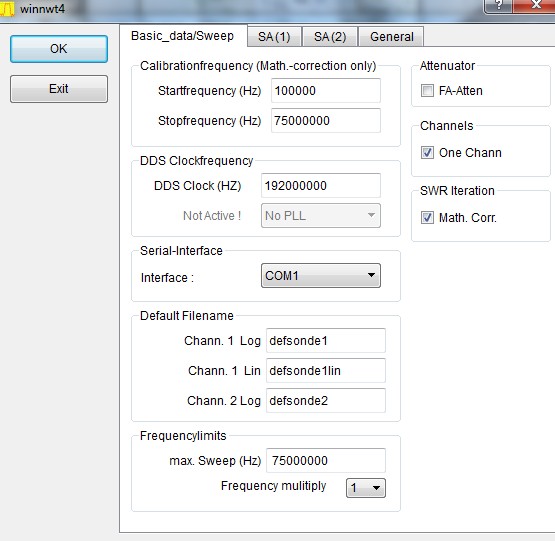Click the Calibrationfrequency group title

point(258,66)
